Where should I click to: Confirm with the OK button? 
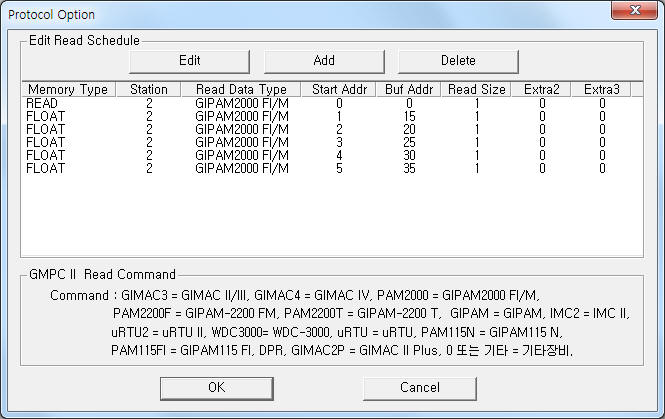(217, 388)
